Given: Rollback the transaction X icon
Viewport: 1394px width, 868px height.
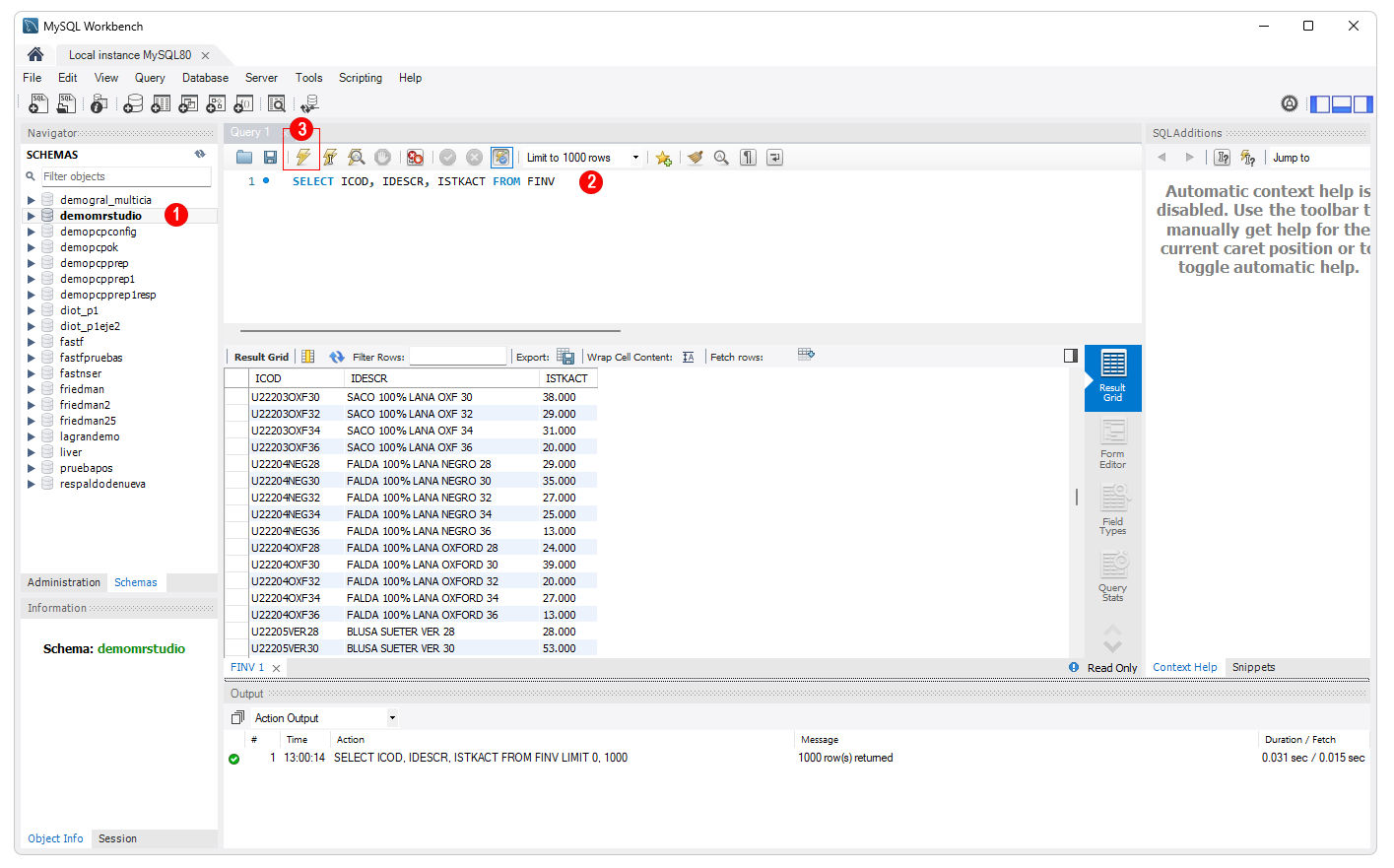Looking at the screenshot, I should (474, 158).
